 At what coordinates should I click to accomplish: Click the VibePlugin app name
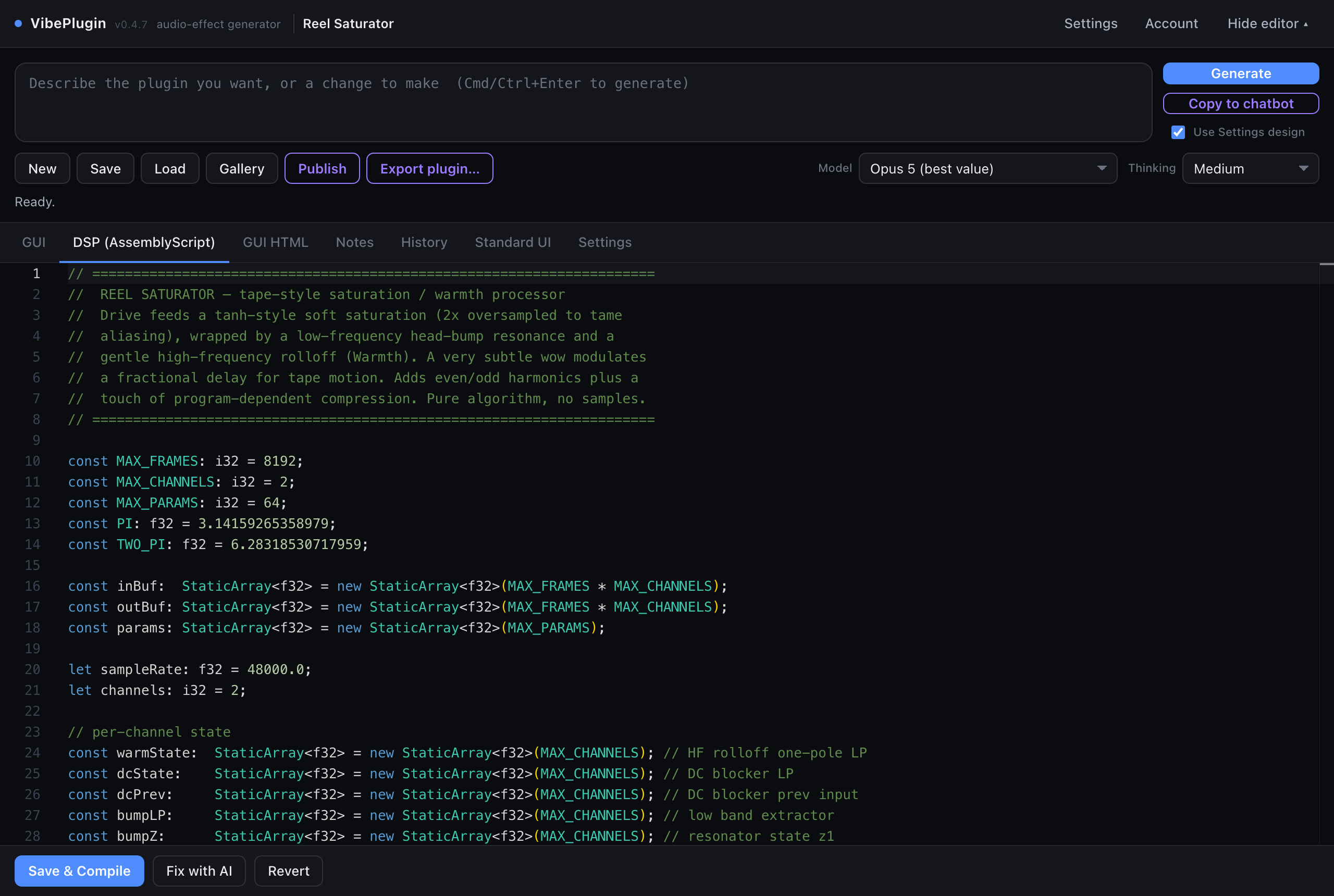68,23
